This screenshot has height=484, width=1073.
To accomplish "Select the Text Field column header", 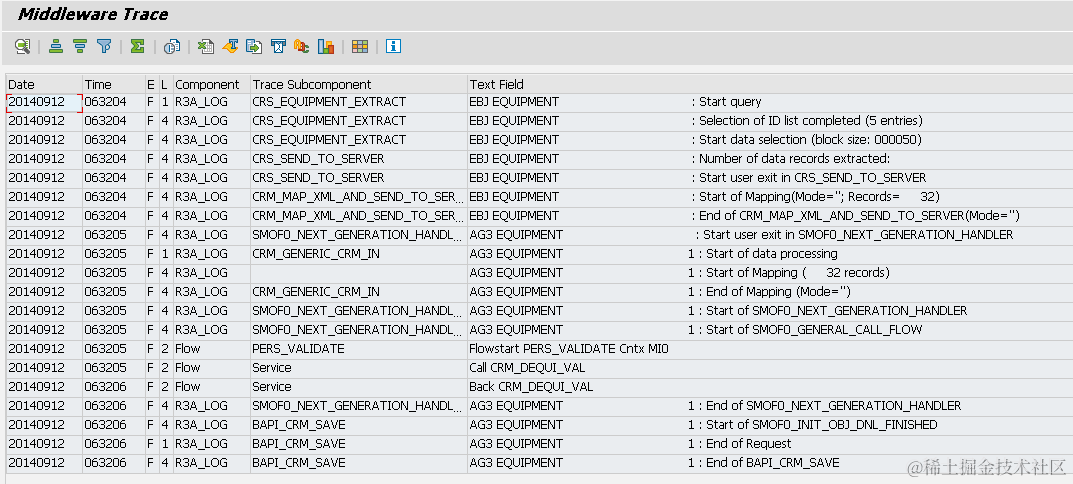I will click(x=770, y=84).
